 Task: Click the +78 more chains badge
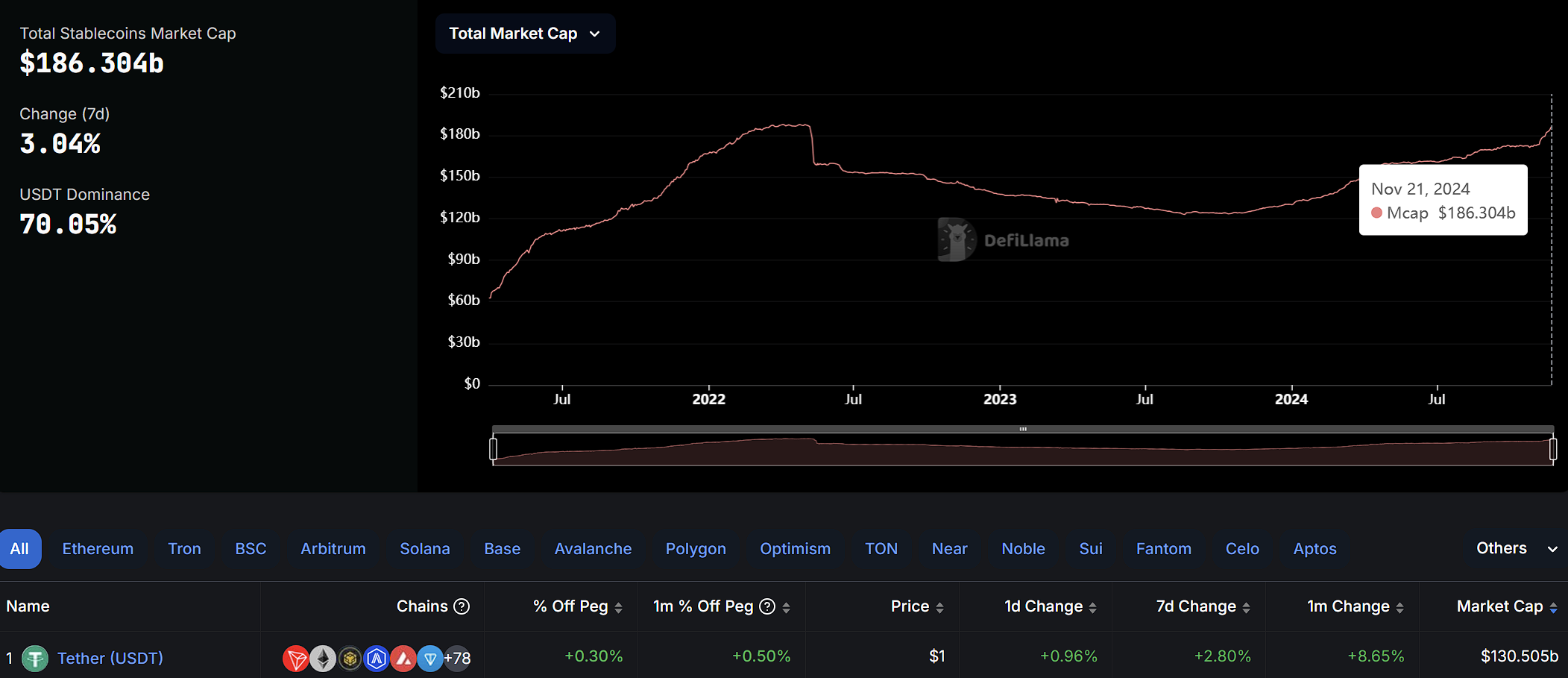(x=457, y=659)
